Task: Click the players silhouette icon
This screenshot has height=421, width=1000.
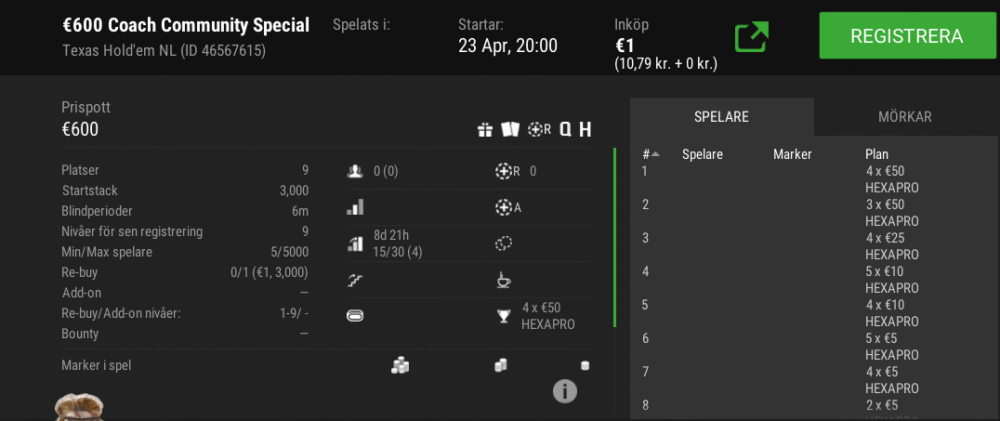Action: click(355, 171)
